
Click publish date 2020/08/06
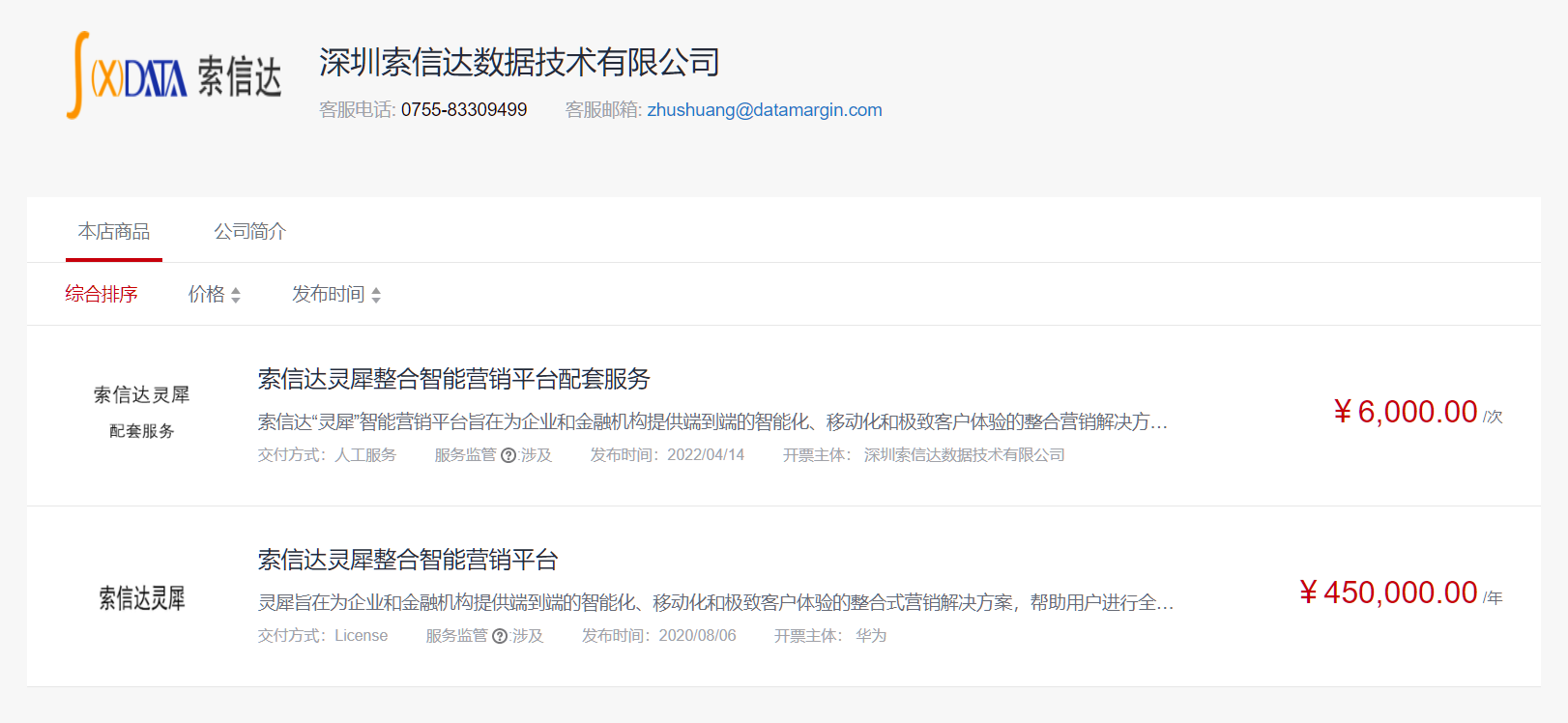pyautogui.click(x=697, y=636)
